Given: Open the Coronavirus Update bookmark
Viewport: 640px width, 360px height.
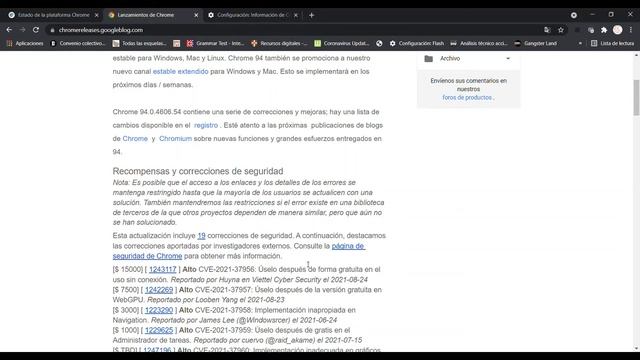Looking at the screenshot, I should (x=342, y=43).
